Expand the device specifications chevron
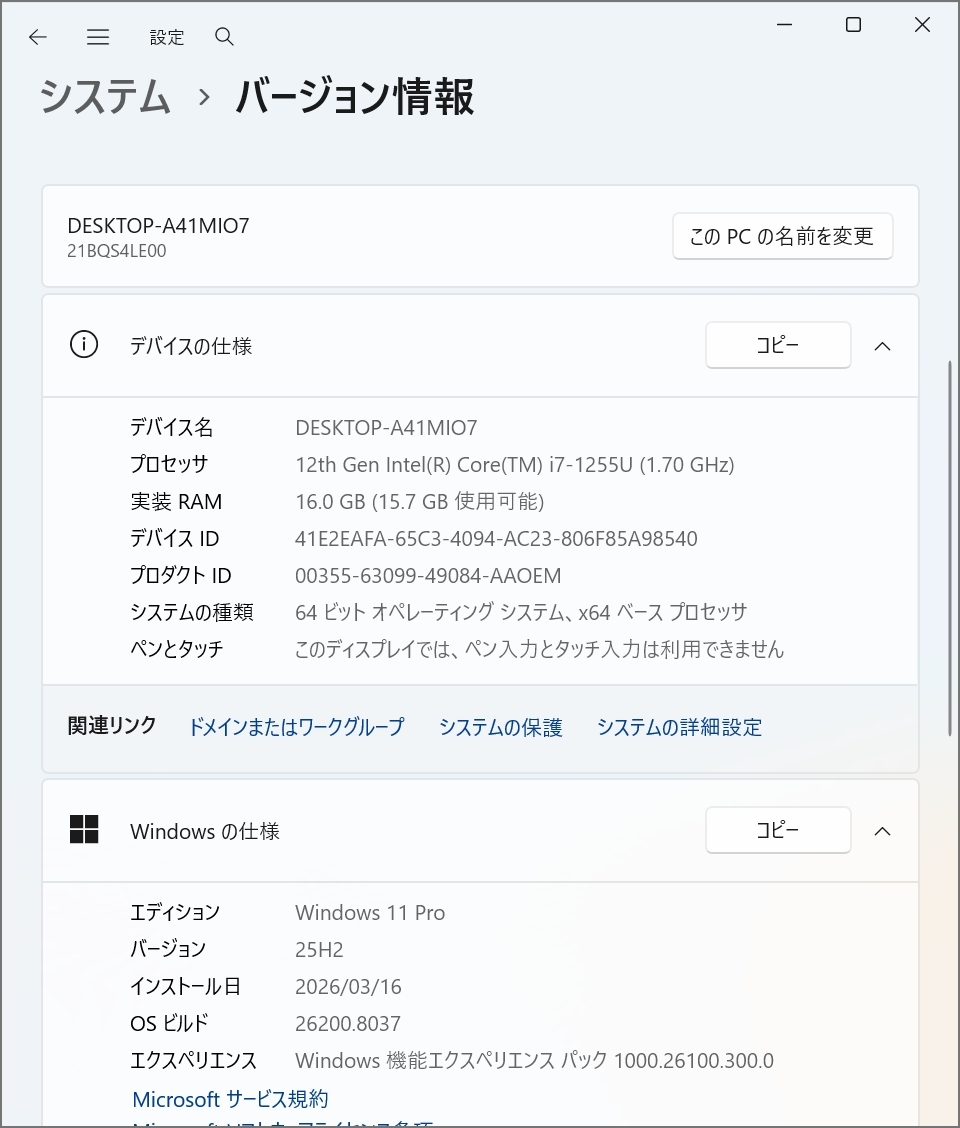This screenshot has width=960, height=1128. [881, 344]
